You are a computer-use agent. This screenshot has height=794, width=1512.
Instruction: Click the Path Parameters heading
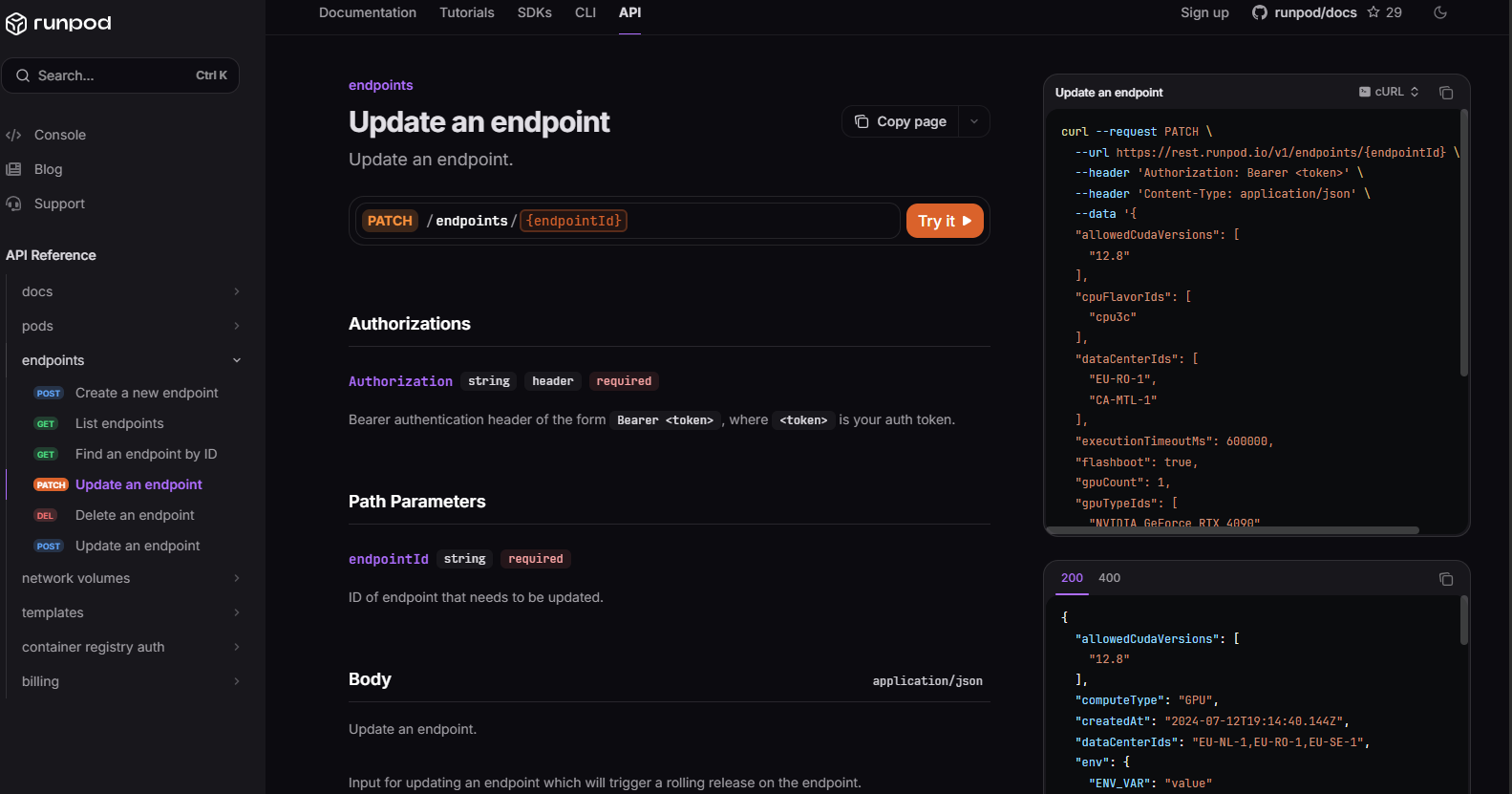pyautogui.click(x=417, y=502)
